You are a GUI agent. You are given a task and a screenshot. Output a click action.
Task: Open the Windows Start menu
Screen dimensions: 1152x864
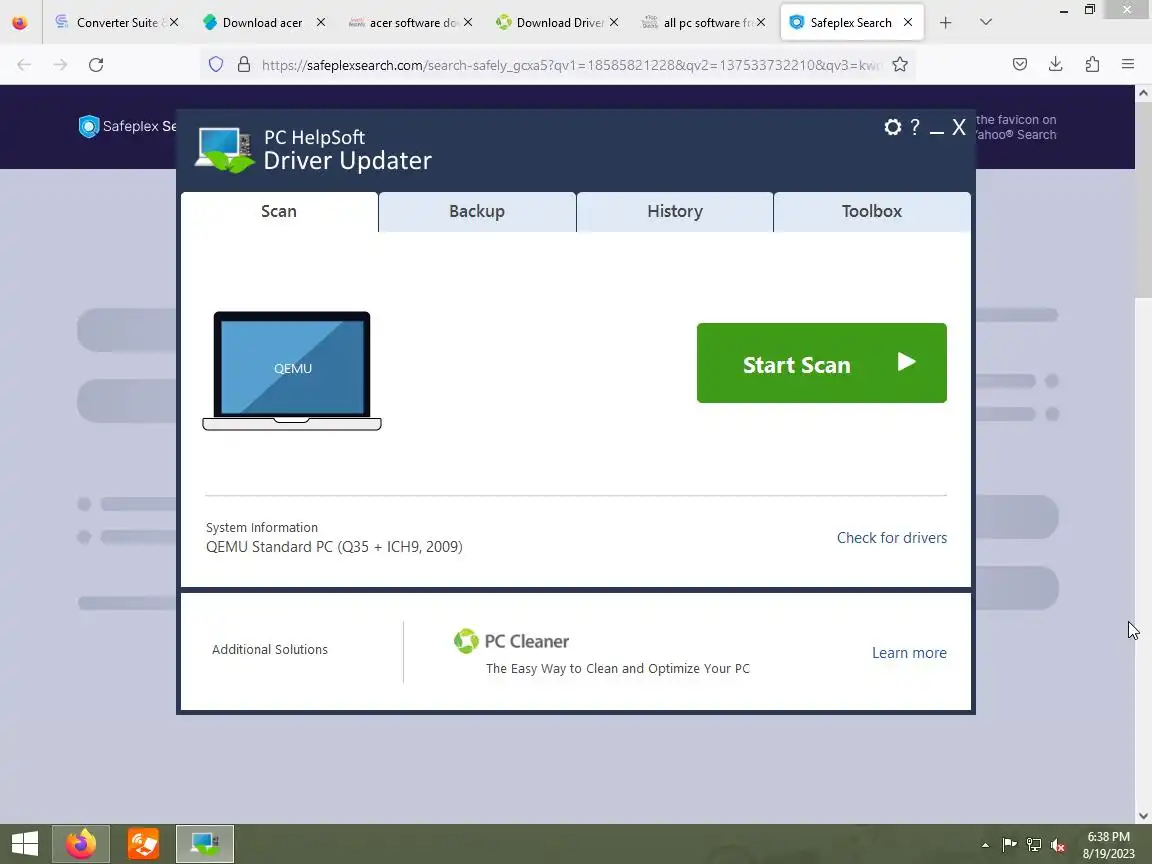tap(24, 844)
